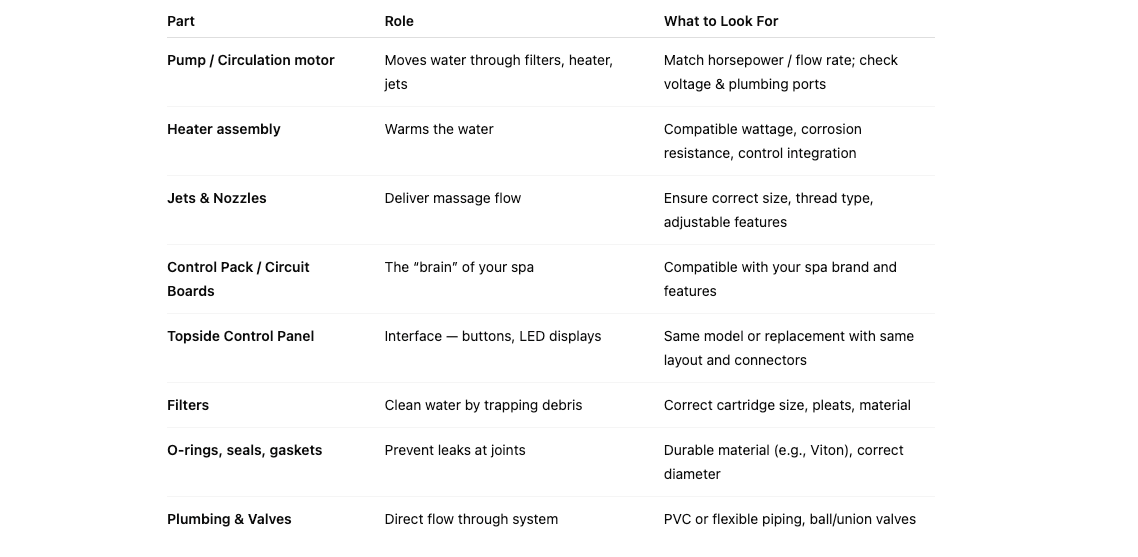This screenshot has height=557, width=1138.
Task: Click 'The "brain" of your spa' text
Action: [x=459, y=267]
